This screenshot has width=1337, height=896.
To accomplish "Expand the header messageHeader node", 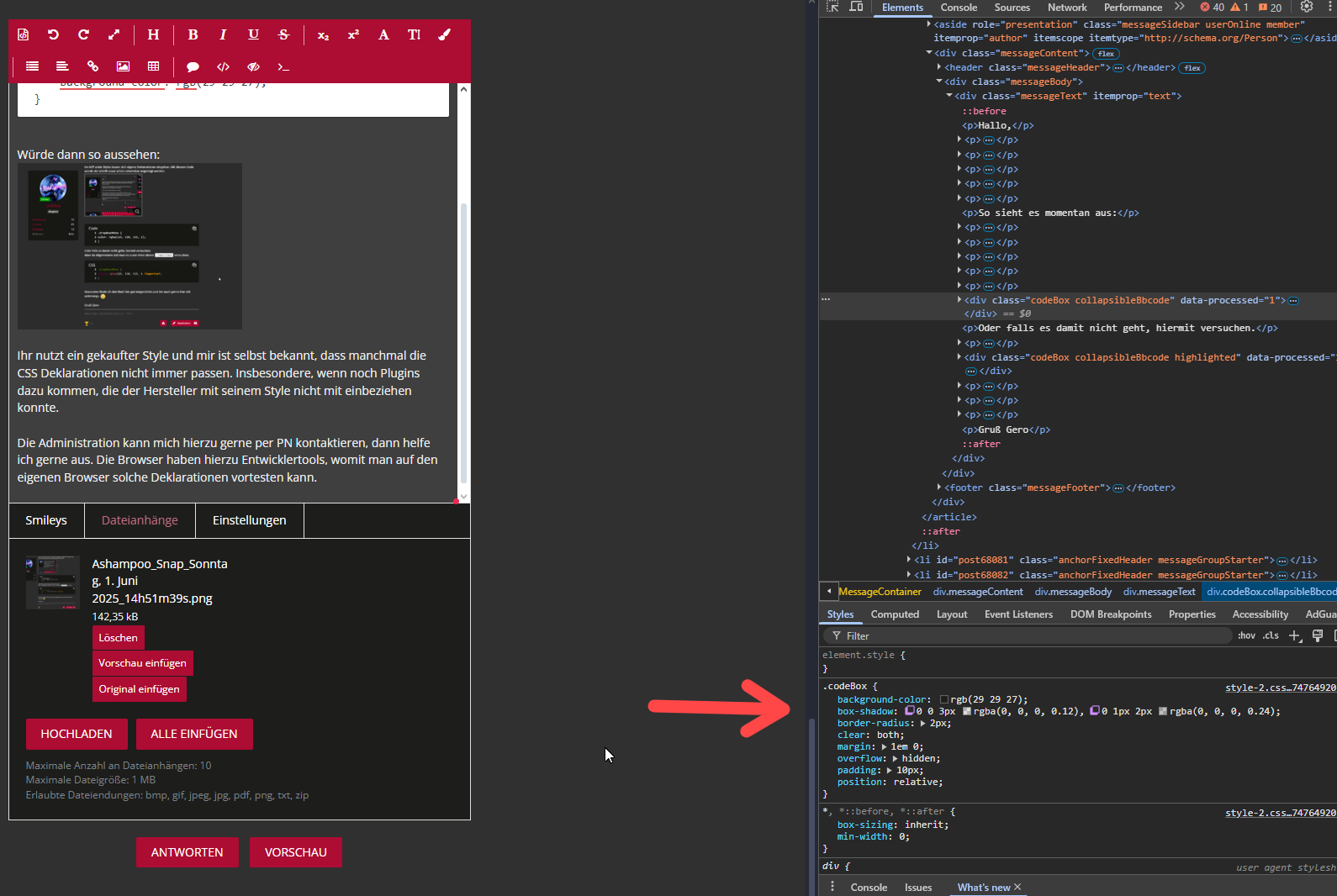I will [x=939, y=67].
